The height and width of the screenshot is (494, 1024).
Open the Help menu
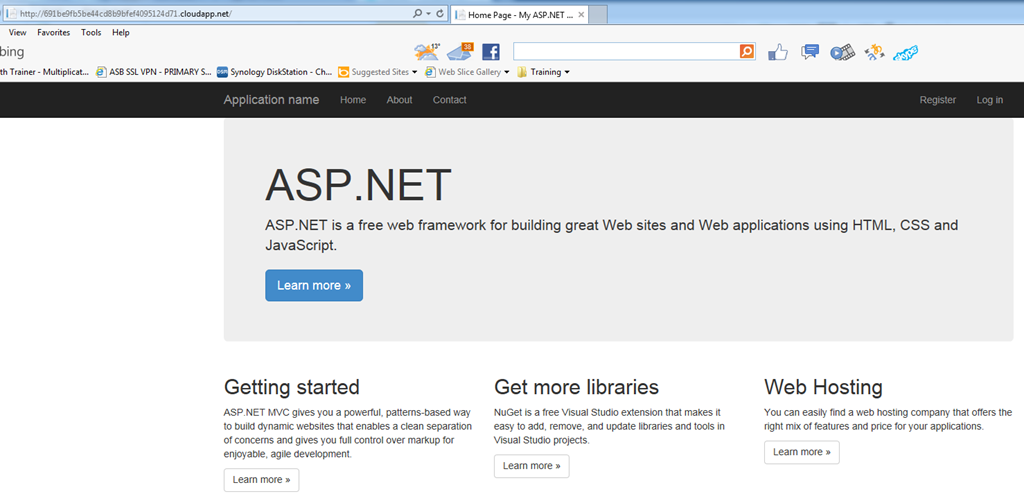point(121,33)
